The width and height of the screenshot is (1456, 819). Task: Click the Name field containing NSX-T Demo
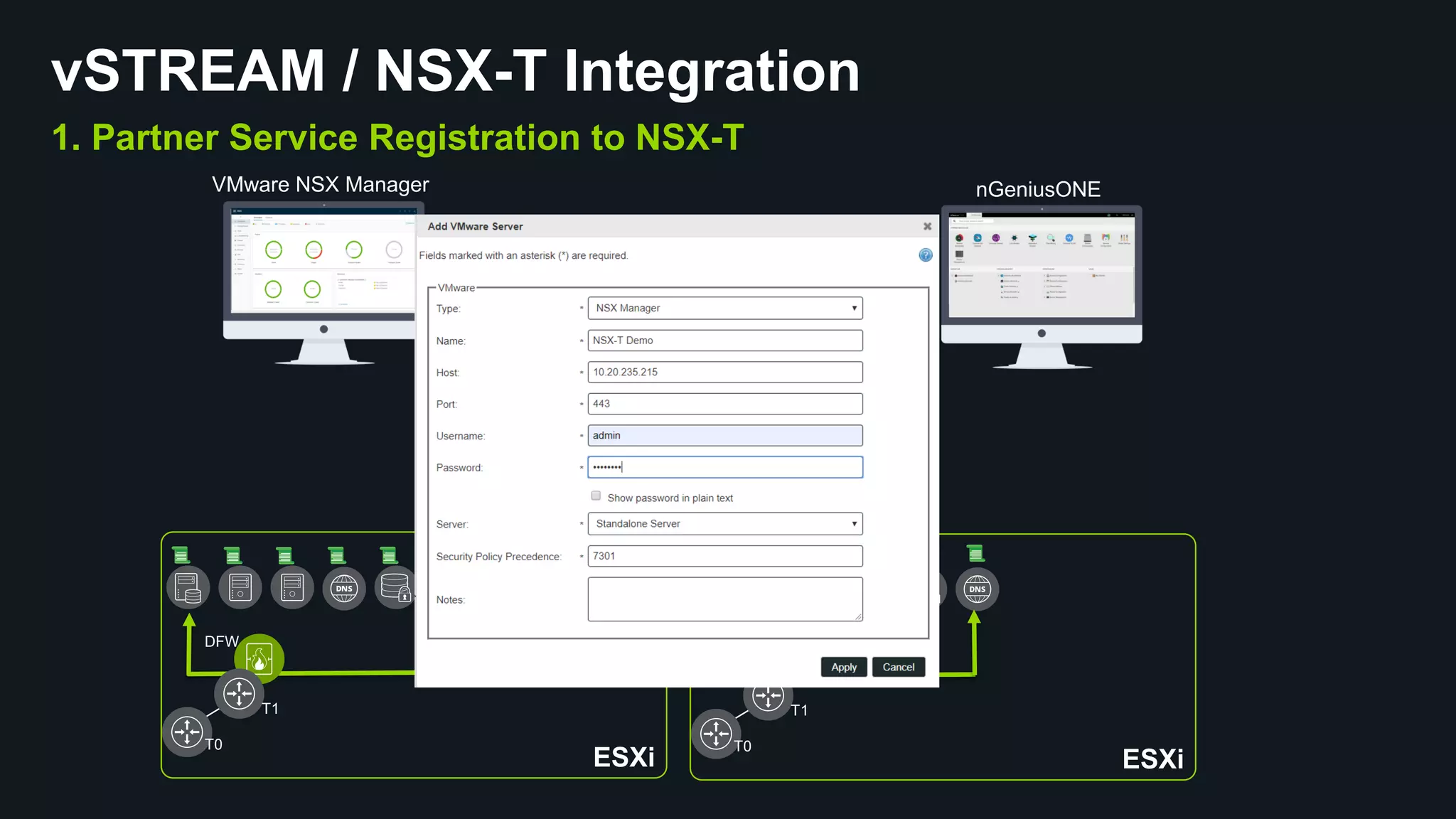tap(725, 341)
